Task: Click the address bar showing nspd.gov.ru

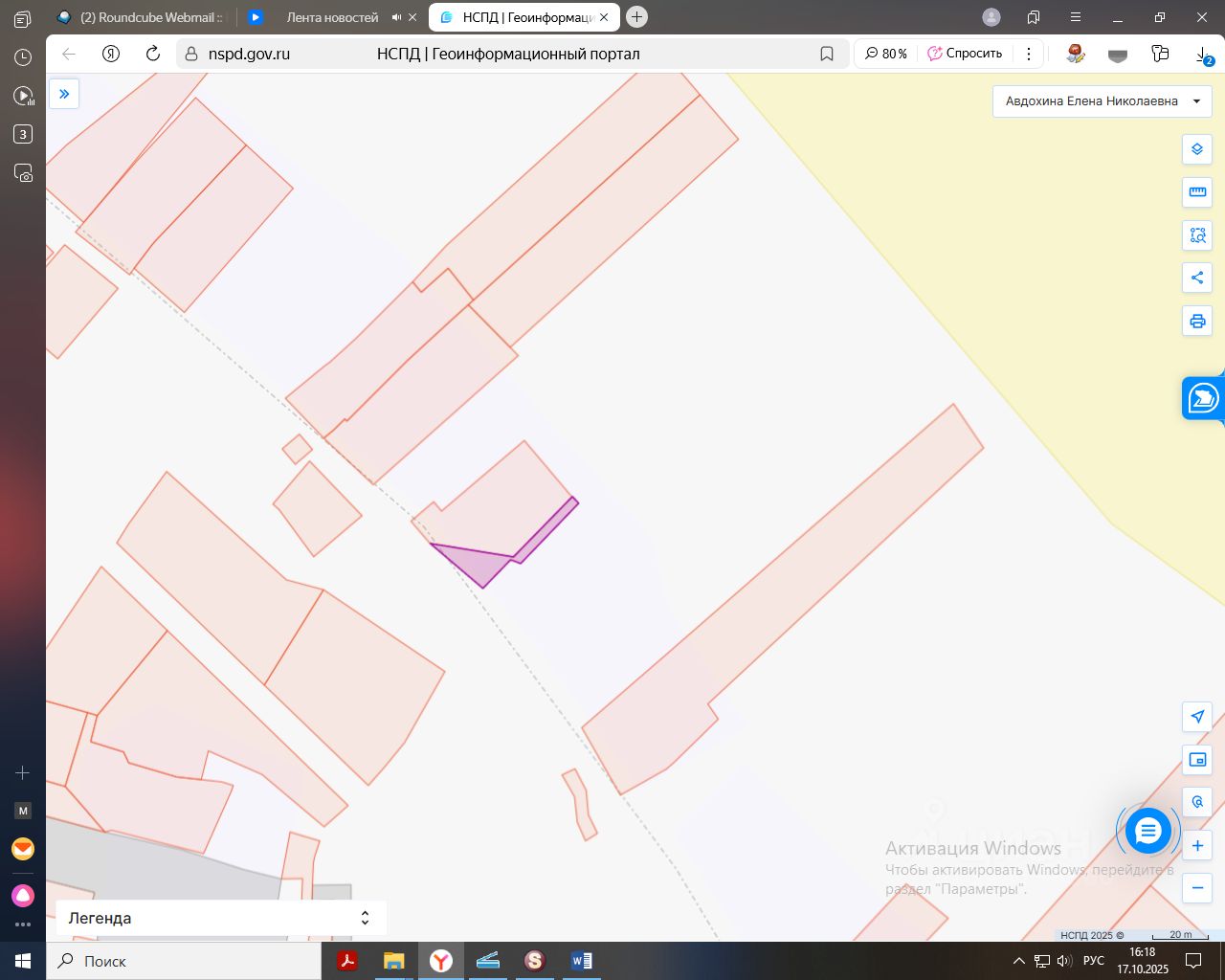Action: click(x=511, y=54)
